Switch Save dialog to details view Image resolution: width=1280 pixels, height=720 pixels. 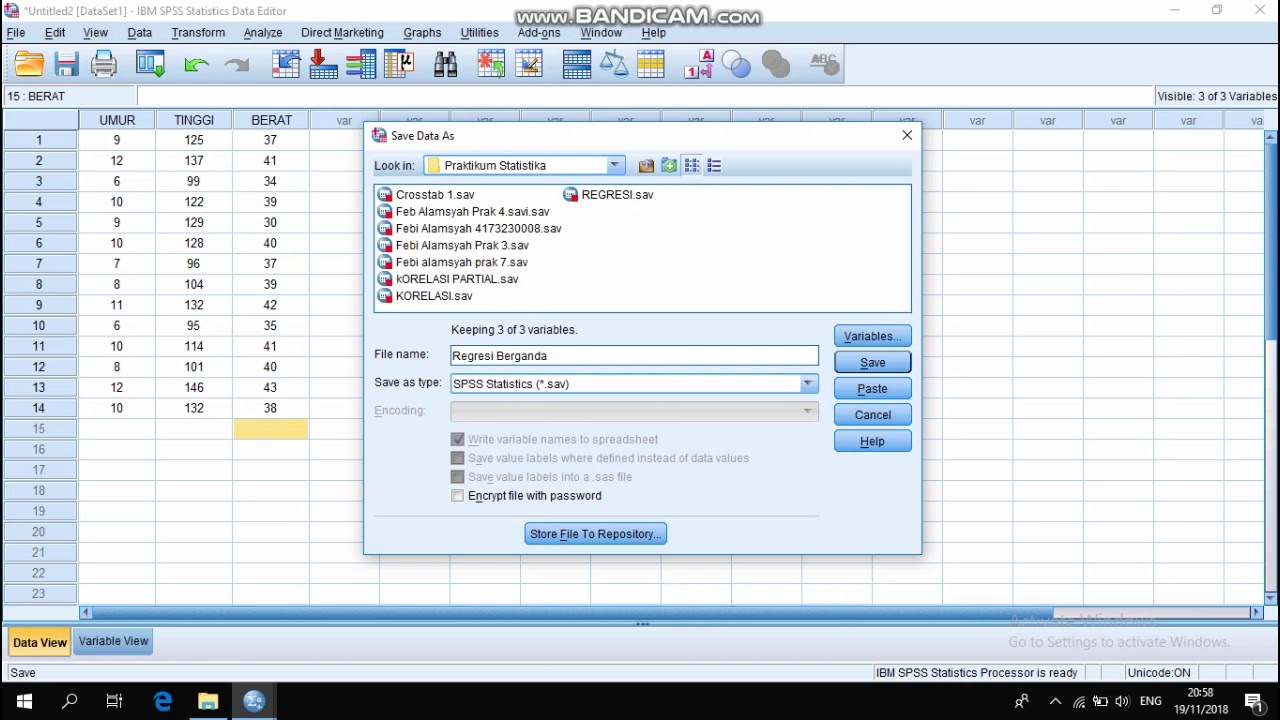[714, 166]
